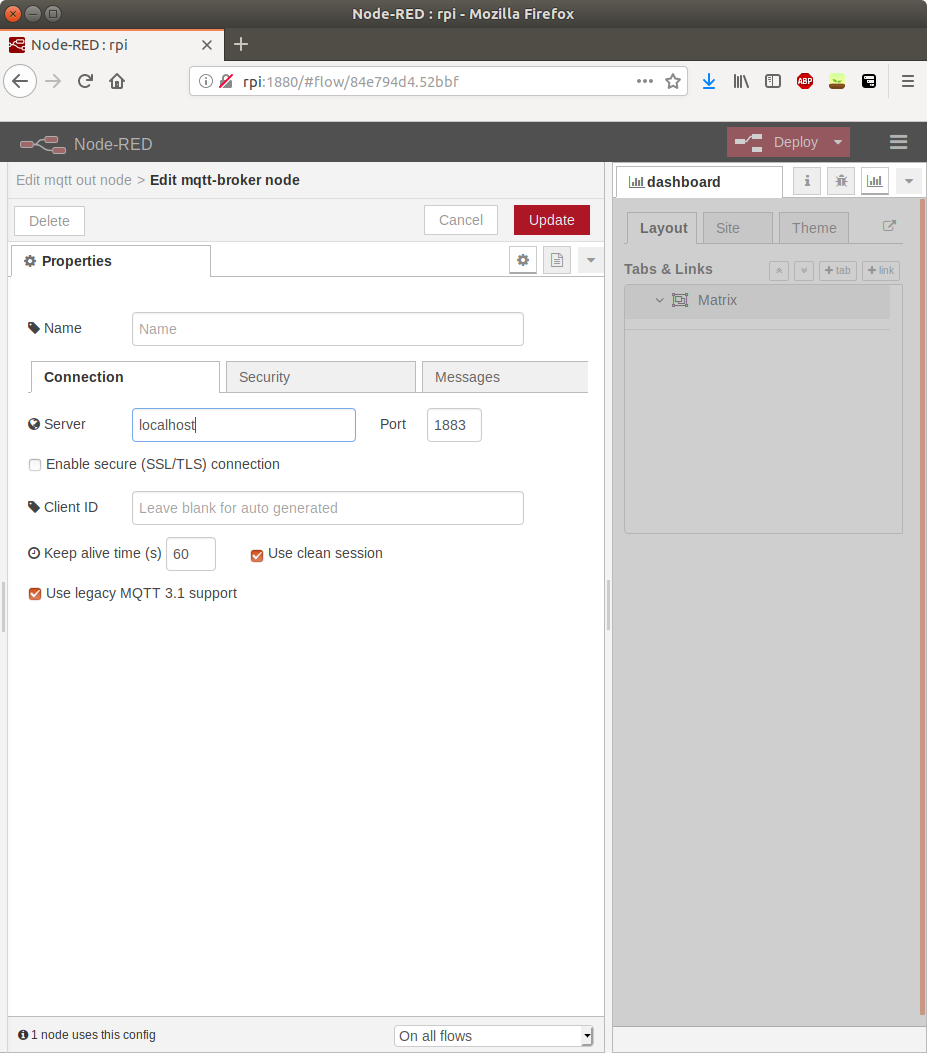The height and width of the screenshot is (1053, 927).
Task: Click the black extension icon in toolbar
Action: [869, 81]
